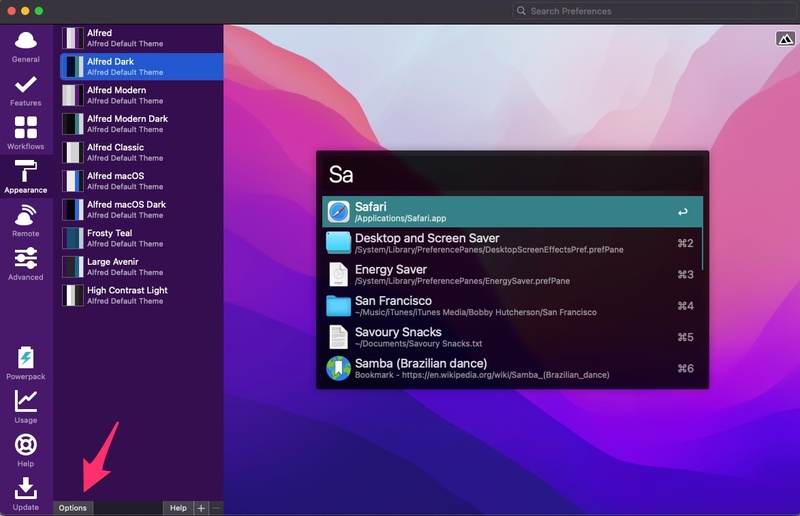The width and height of the screenshot is (800, 516).
Task: Click the Large Avenir theme color thumbnail
Action: coord(73,267)
